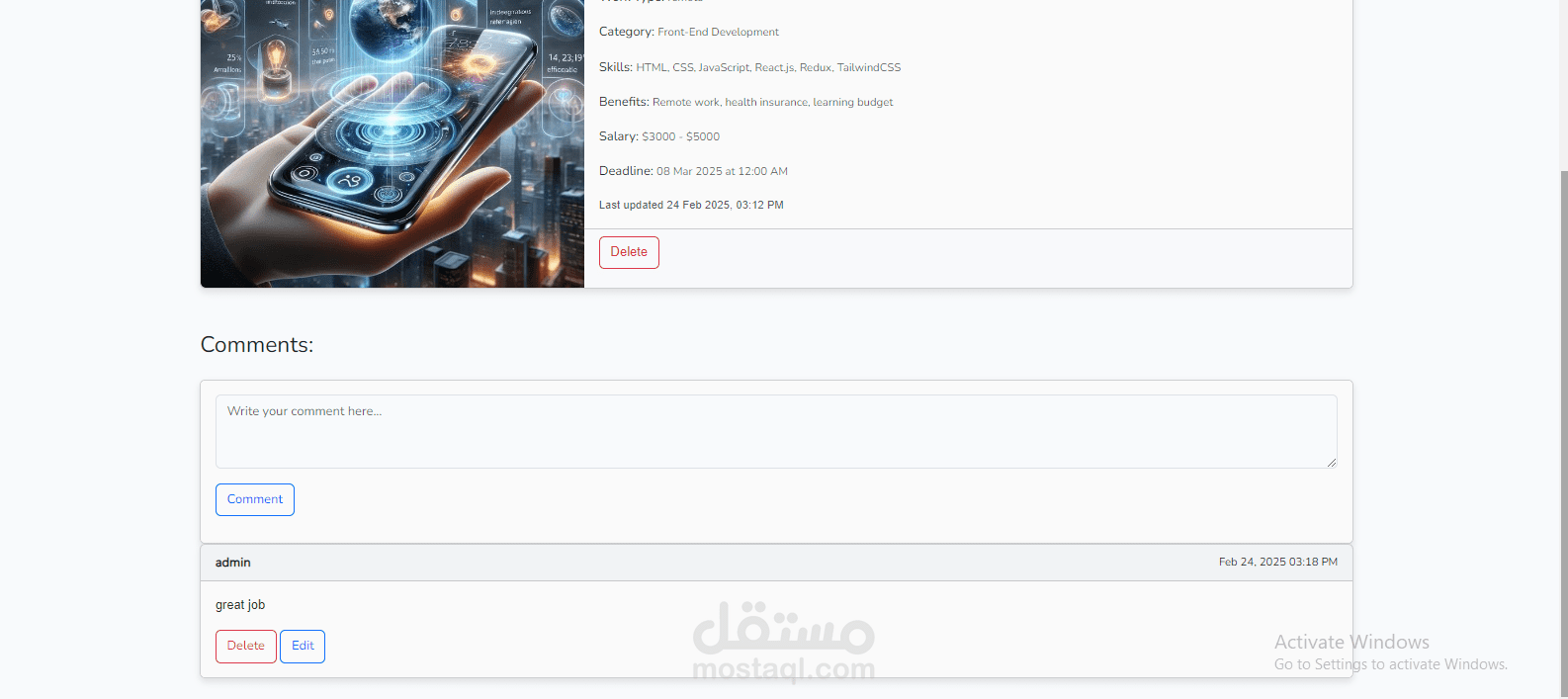The width and height of the screenshot is (1568, 699).
Task: Select the 'Front-End Development' category value
Action: point(718,33)
